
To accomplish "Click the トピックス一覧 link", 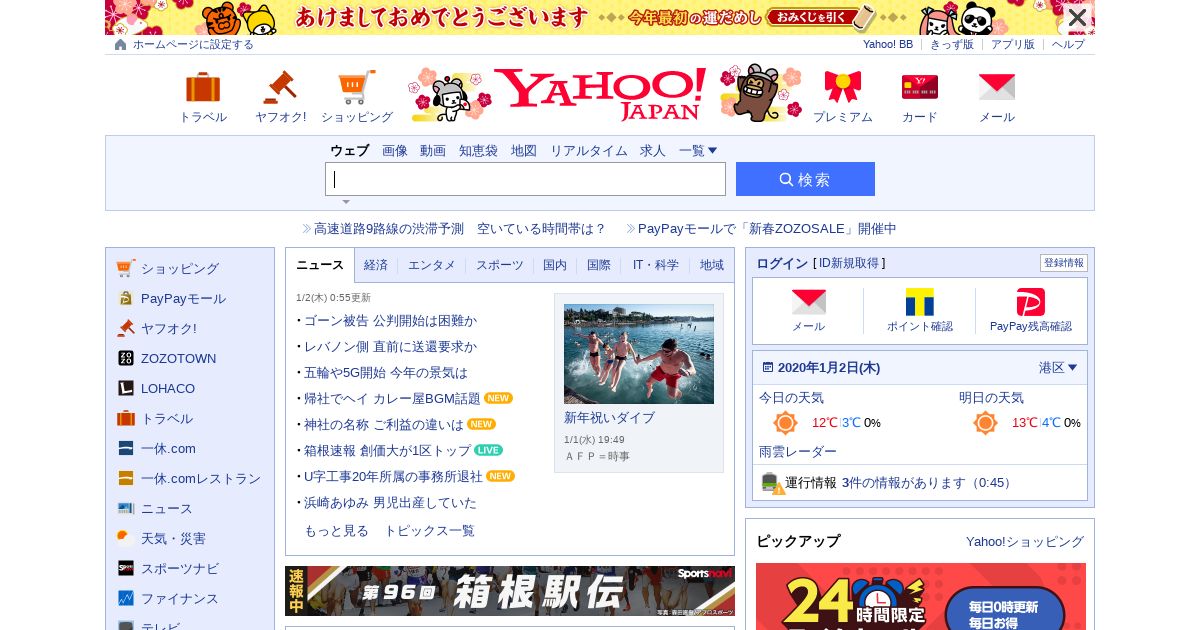I will coord(429,530).
